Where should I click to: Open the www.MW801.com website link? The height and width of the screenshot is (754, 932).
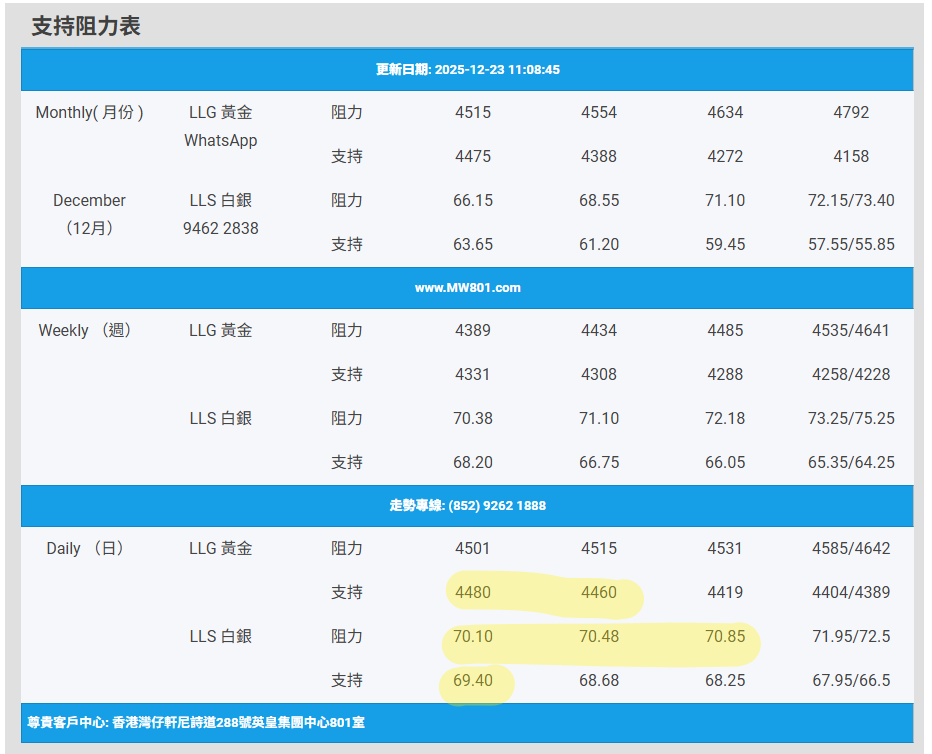[467, 288]
